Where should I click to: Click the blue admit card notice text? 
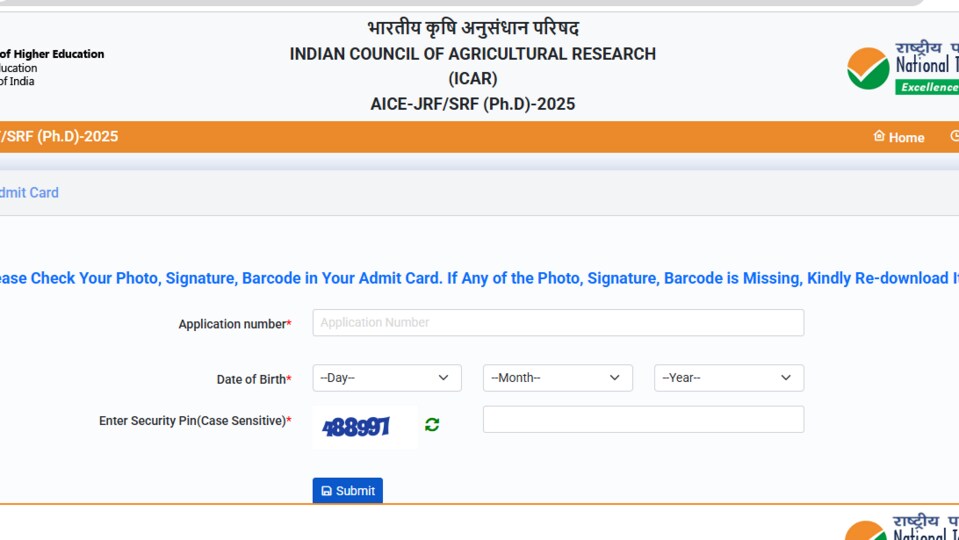tap(480, 278)
